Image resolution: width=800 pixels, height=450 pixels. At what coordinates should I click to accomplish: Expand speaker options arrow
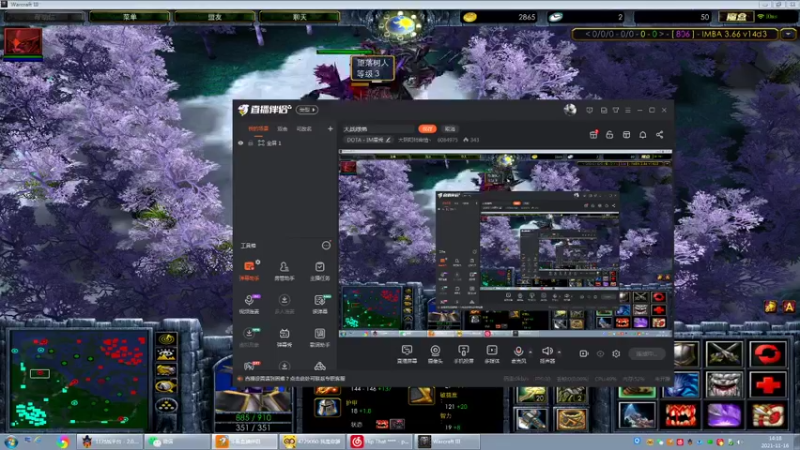pos(559,352)
